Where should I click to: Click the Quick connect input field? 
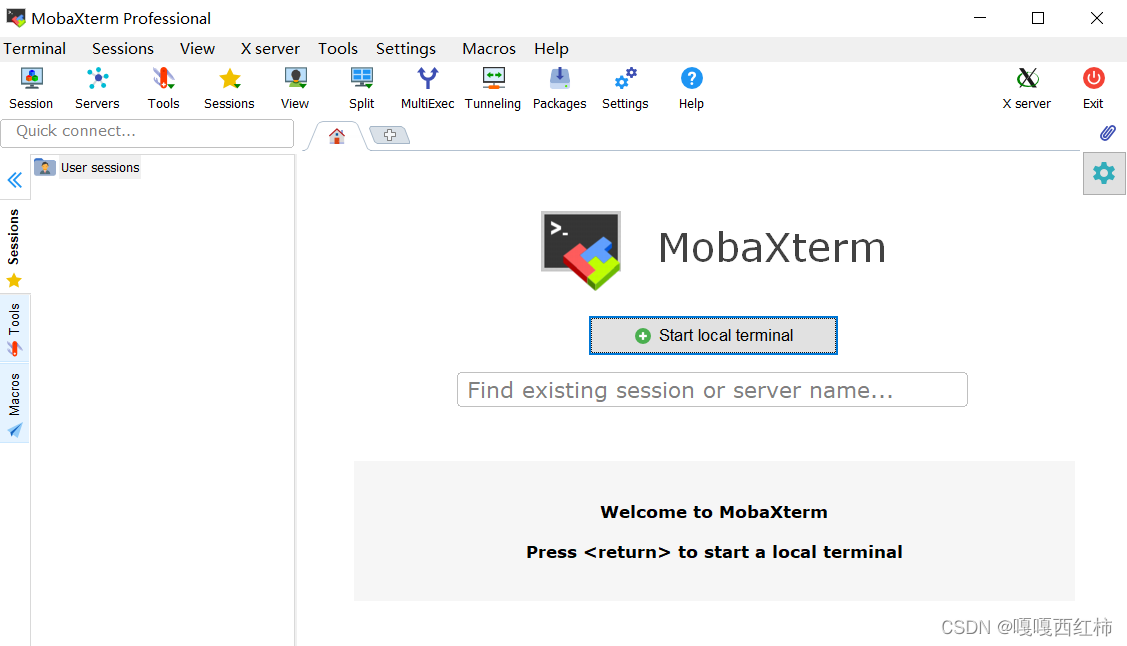[x=147, y=133]
